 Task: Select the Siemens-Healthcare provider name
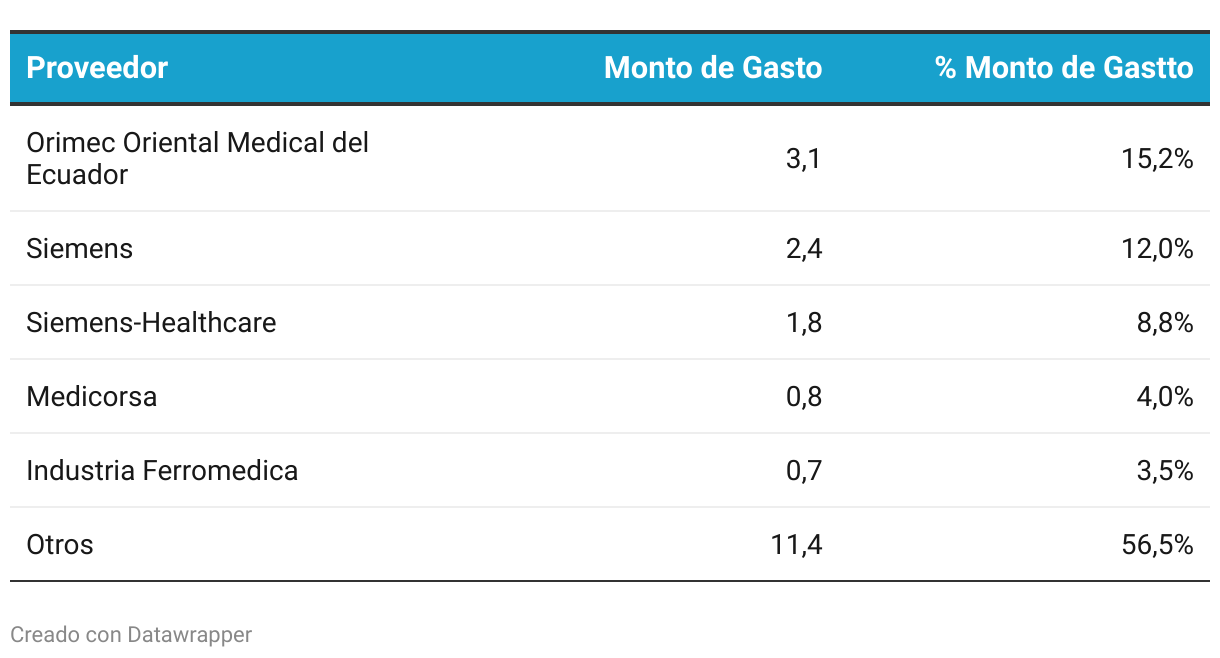pyautogui.click(x=151, y=322)
